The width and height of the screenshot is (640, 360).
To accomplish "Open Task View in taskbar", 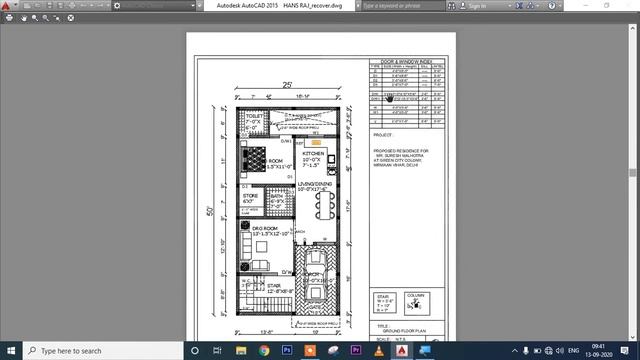I will (x=217, y=351).
